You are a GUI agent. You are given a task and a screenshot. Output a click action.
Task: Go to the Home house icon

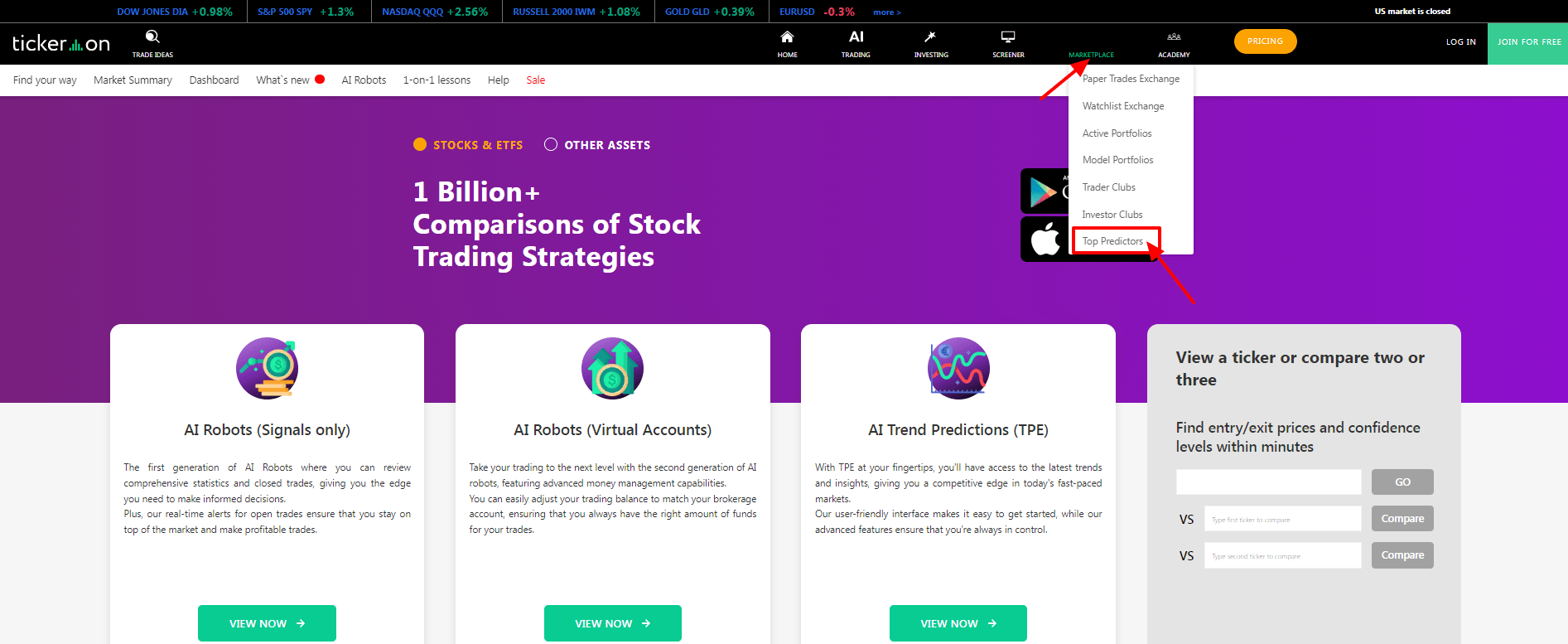click(787, 36)
